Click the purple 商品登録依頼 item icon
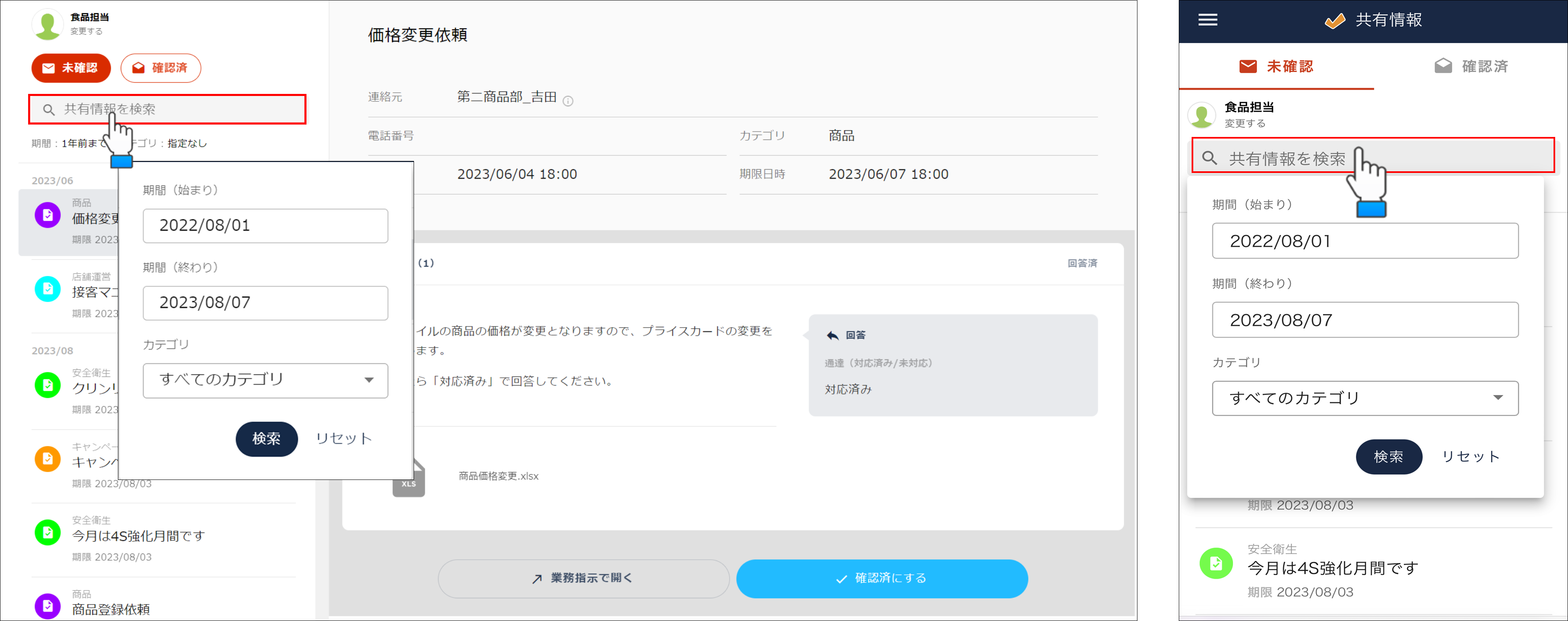 48,606
